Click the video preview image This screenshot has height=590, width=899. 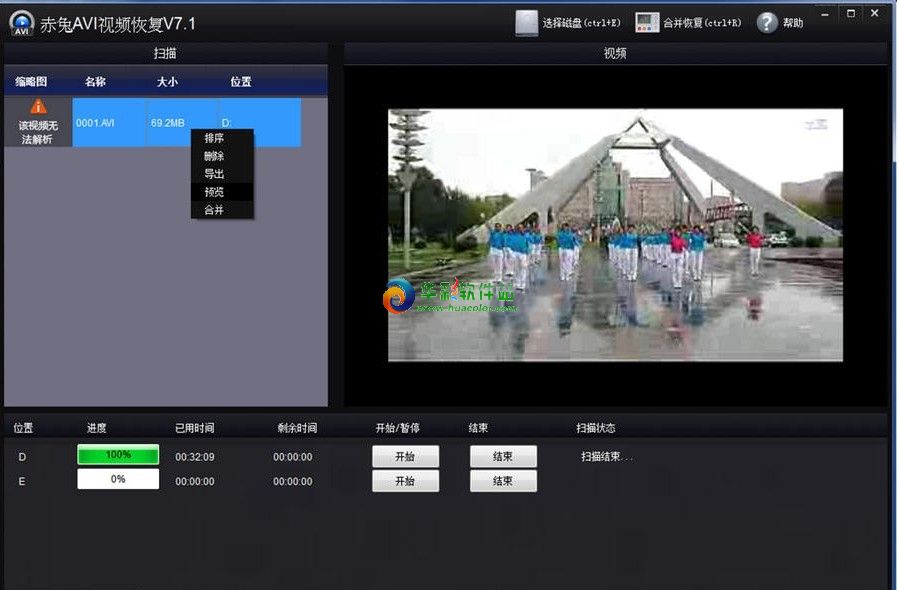(x=615, y=235)
